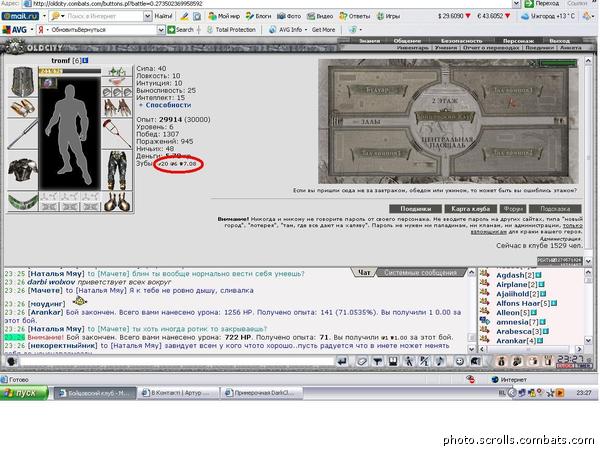This screenshot has width=600, height=450.
Task: Click info icon next to Arankar[4]
Action: (x=539, y=341)
